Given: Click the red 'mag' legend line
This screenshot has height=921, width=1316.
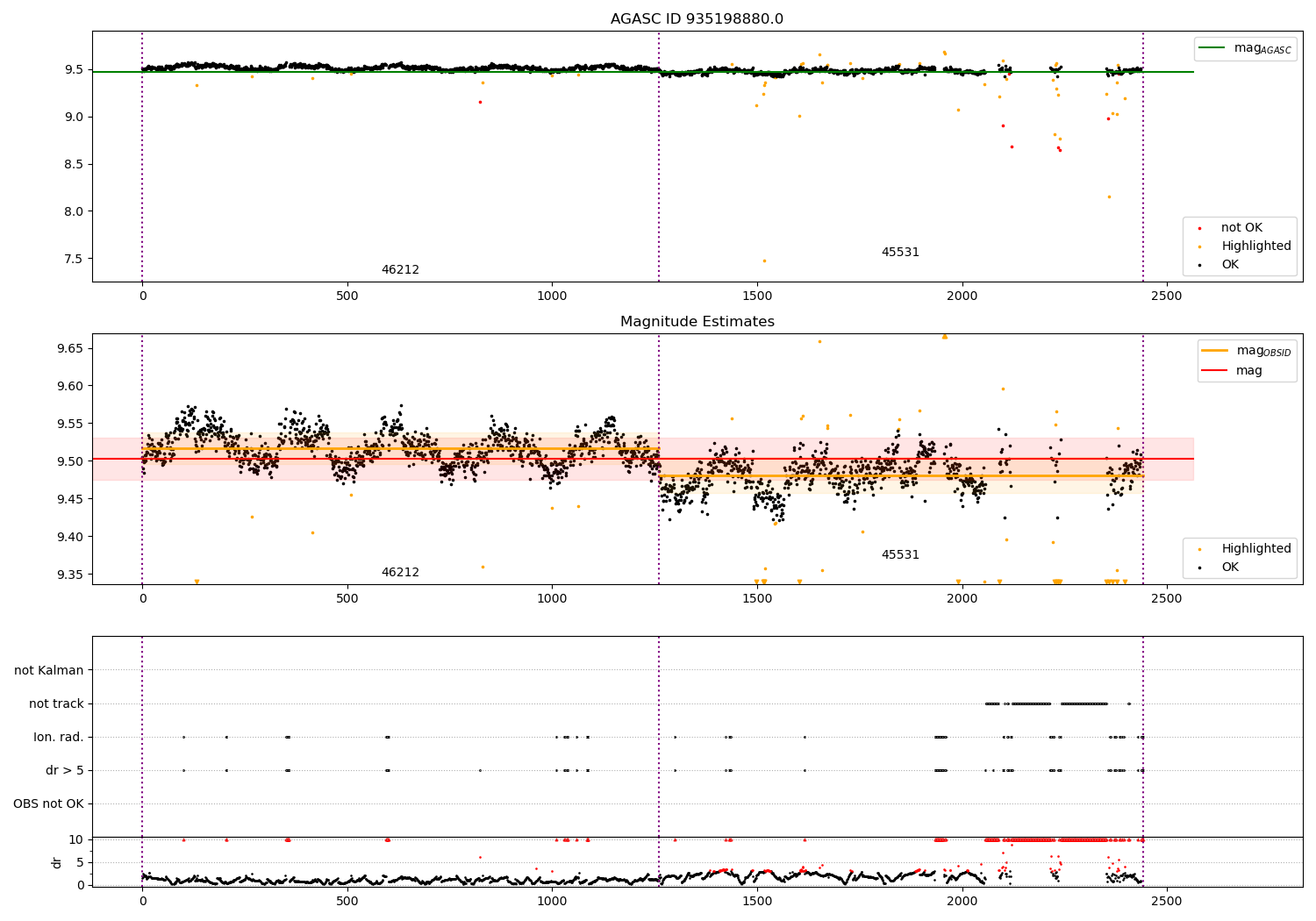Looking at the screenshot, I should click(x=1214, y=371).
